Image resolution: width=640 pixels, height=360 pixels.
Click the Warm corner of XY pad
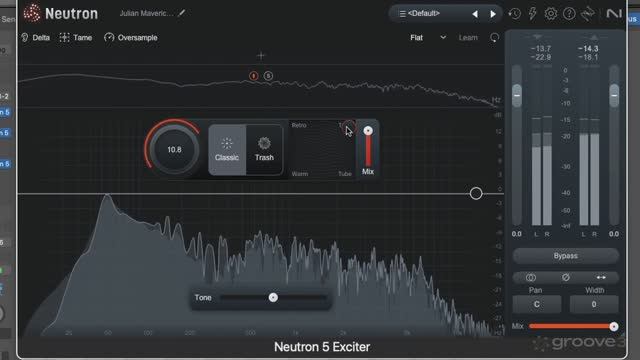300,174
